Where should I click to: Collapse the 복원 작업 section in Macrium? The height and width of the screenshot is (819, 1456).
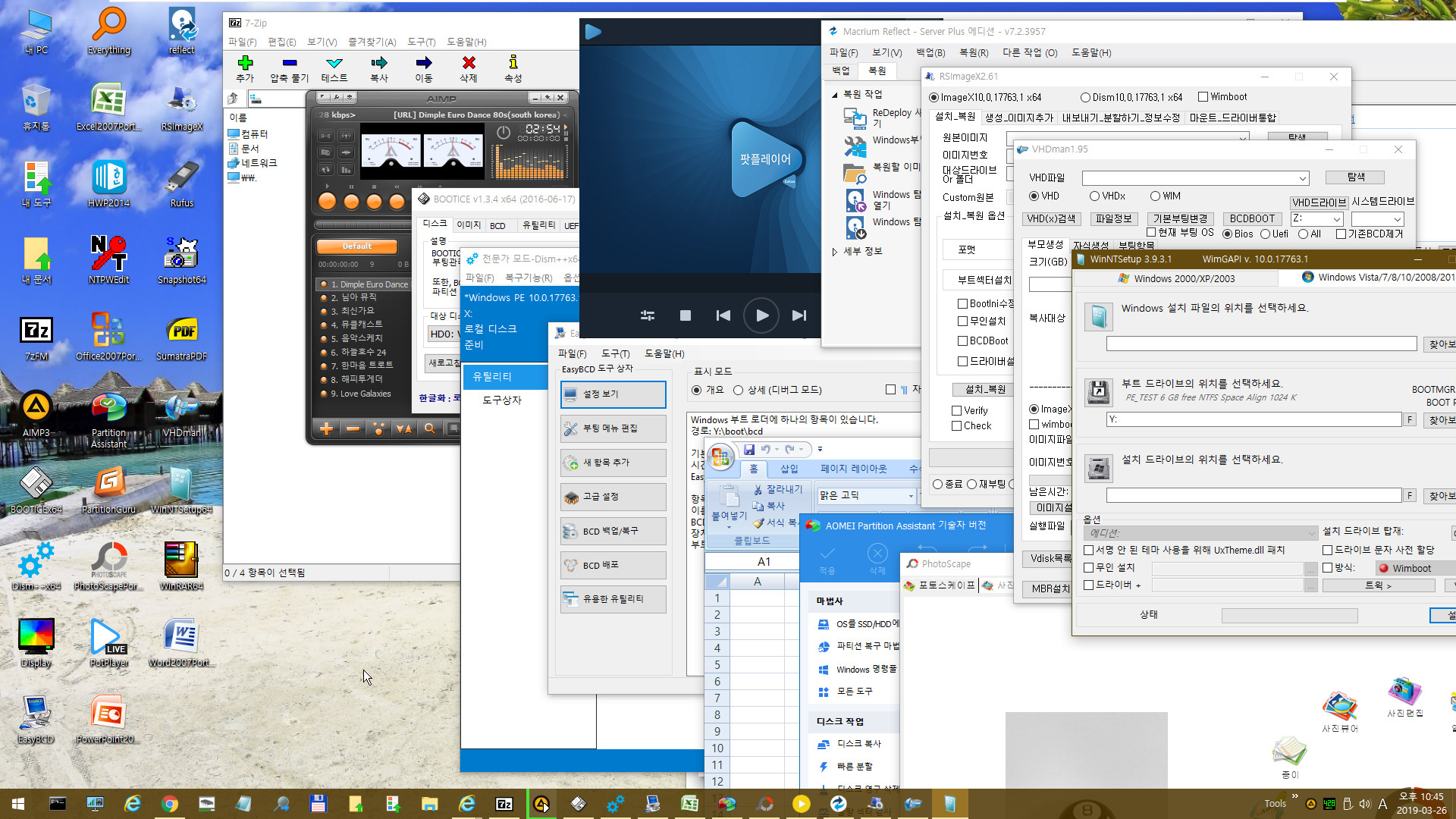[x=834, y=95]
